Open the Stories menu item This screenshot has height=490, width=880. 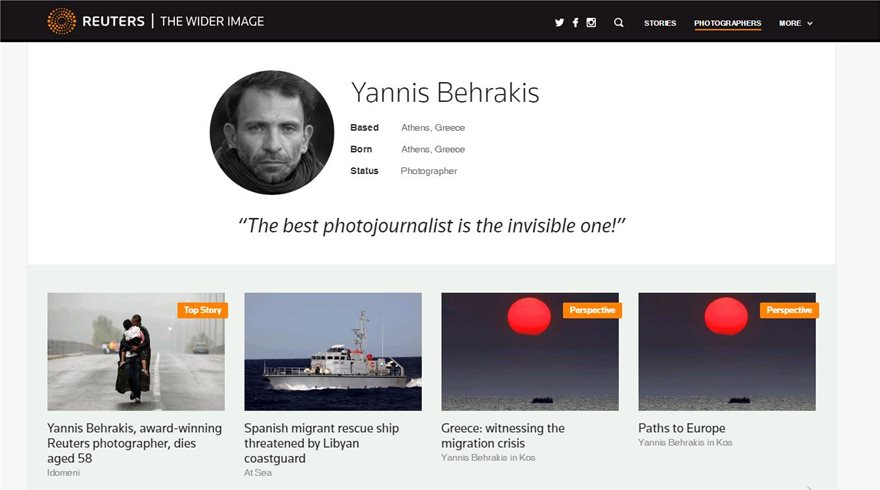[660, 23]
